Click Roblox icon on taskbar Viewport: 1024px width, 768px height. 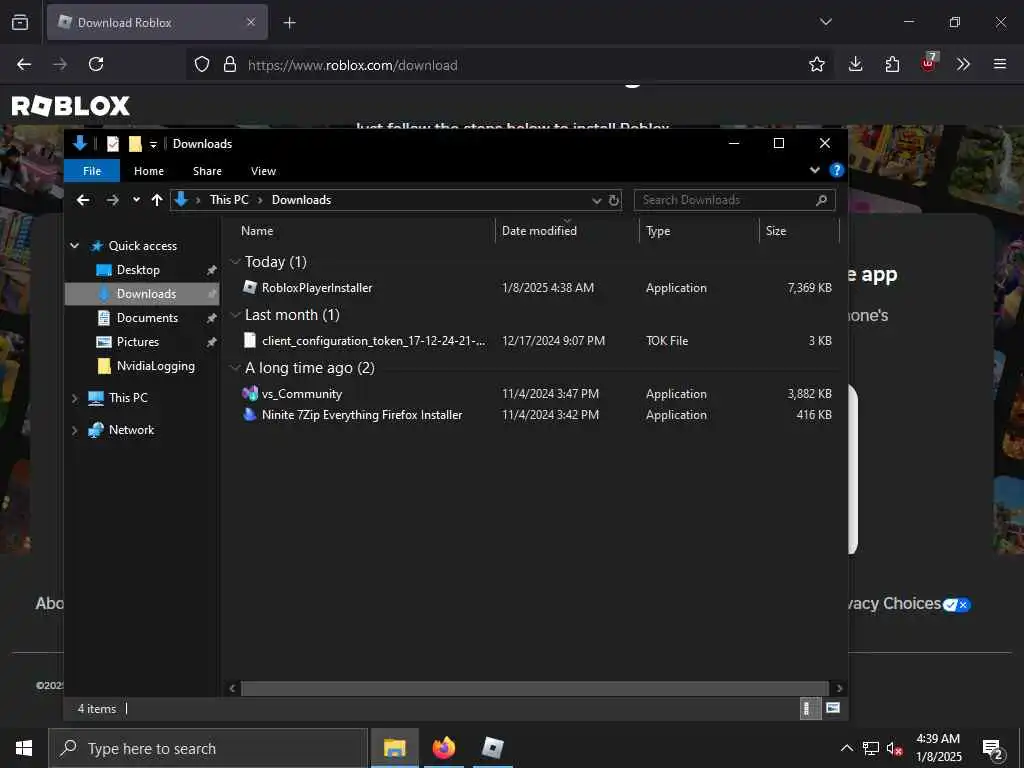click(x=492, y=748)
